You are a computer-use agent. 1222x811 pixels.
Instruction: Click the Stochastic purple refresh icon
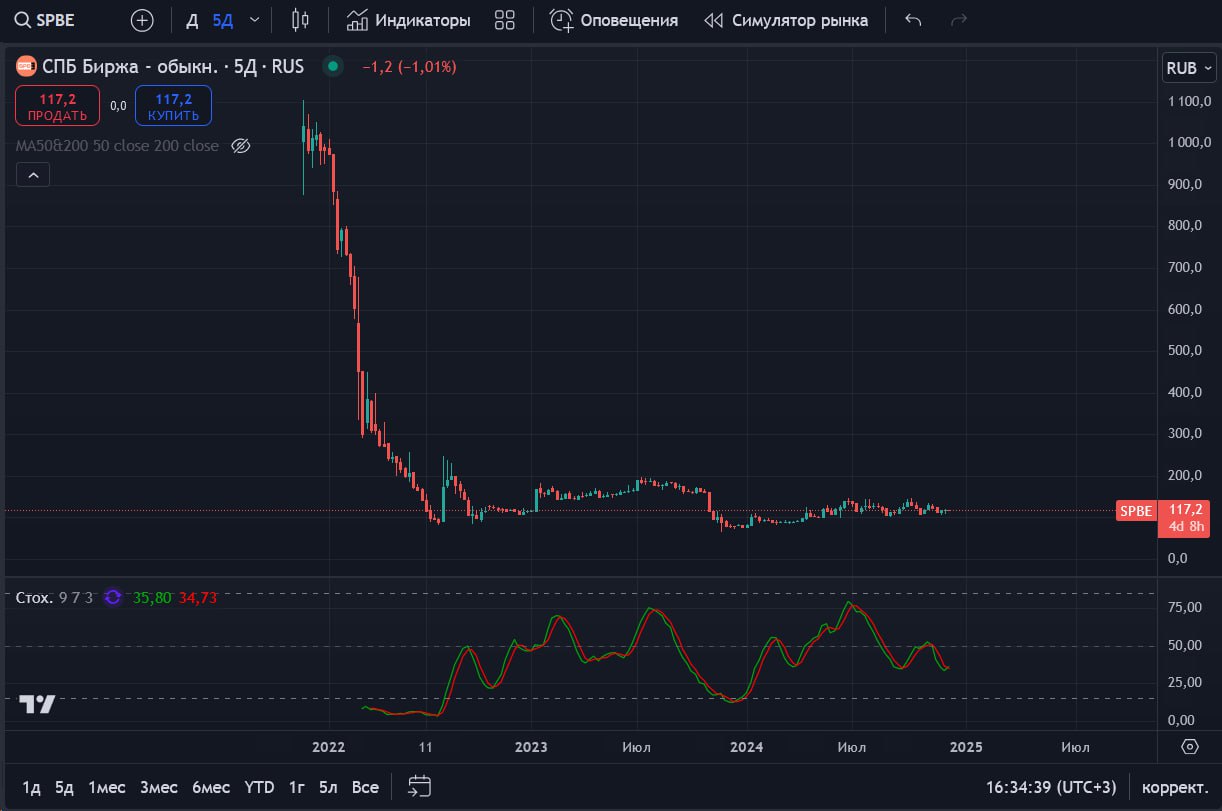click(x=112, y=597)
